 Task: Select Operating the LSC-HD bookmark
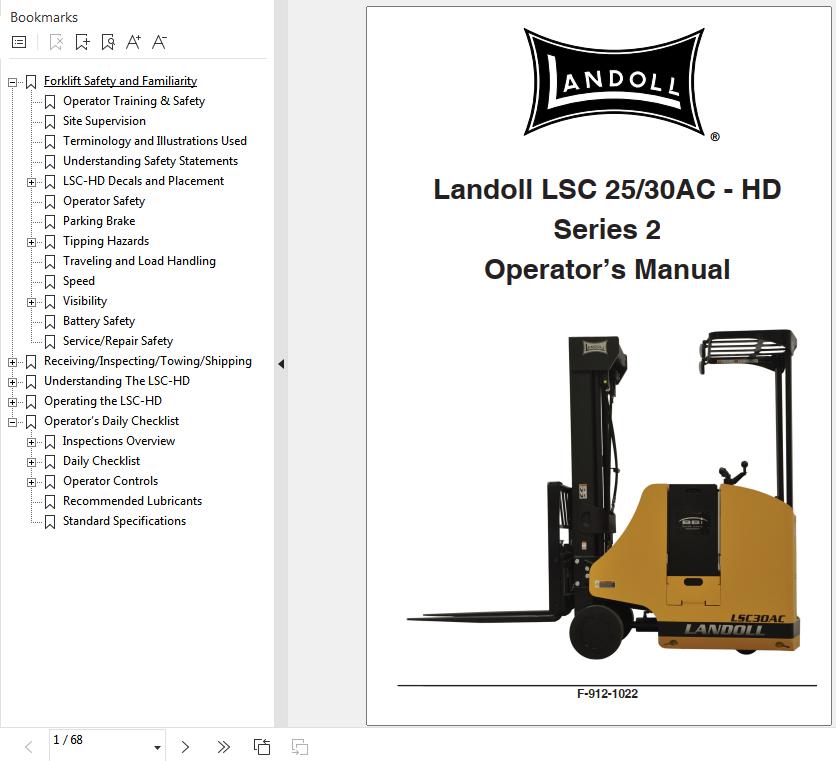(102, 401)
